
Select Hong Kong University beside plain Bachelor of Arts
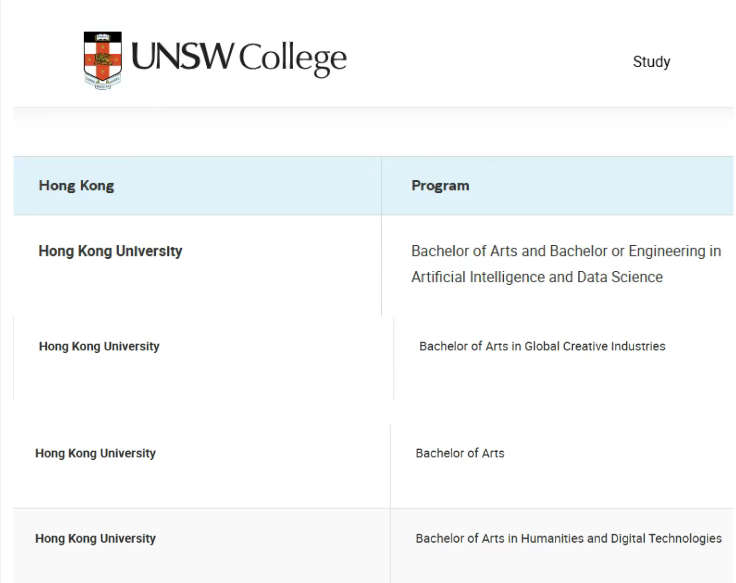click(x=95, y=454)
